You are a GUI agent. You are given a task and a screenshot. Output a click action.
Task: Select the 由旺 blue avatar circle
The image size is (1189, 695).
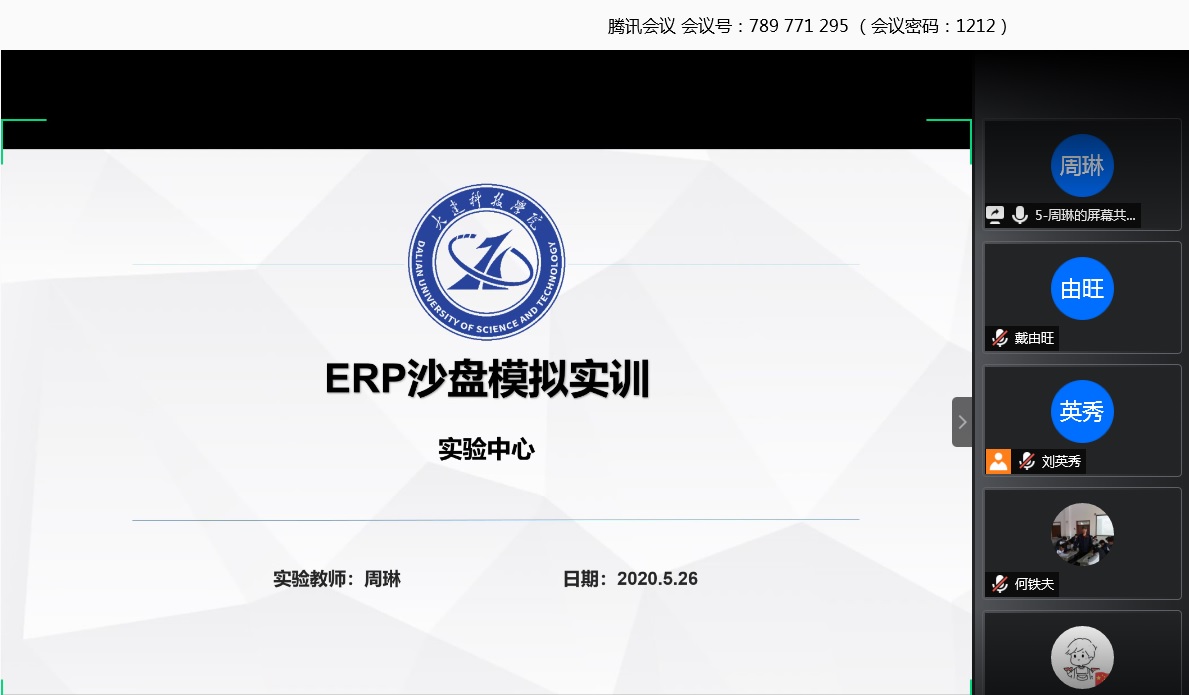pyautogui.click(x=1082, y=289)
